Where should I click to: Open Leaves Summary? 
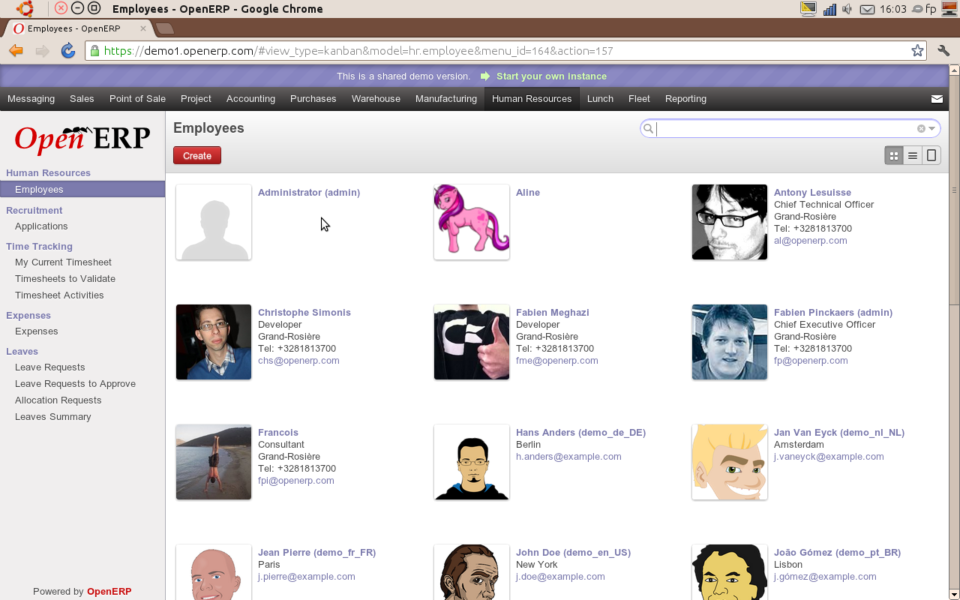click(53, 417)
